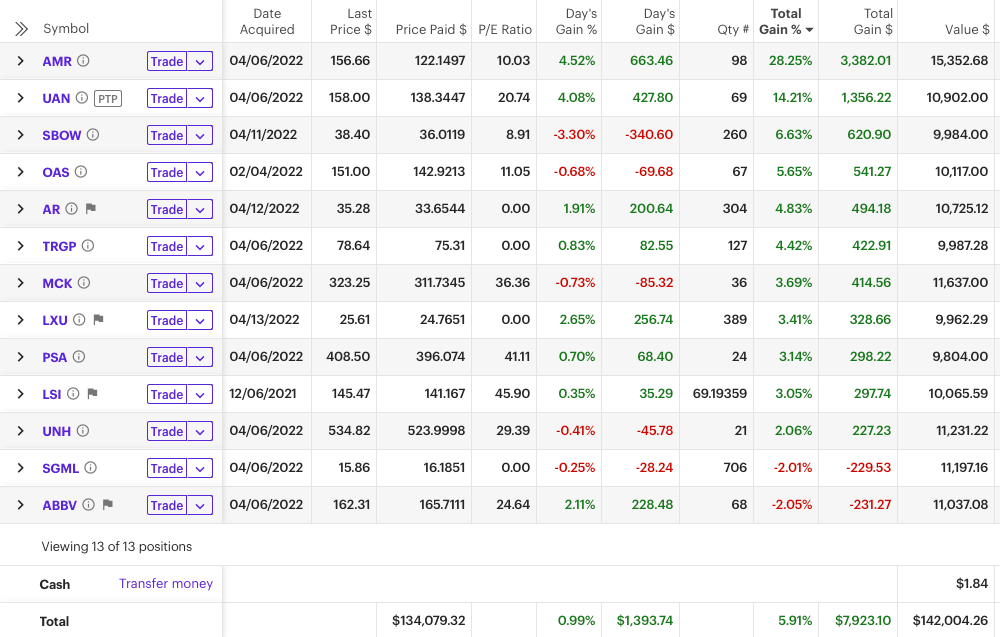Open info icon next to TRGP
1000x637 pixels.
(x=88, y=245)
